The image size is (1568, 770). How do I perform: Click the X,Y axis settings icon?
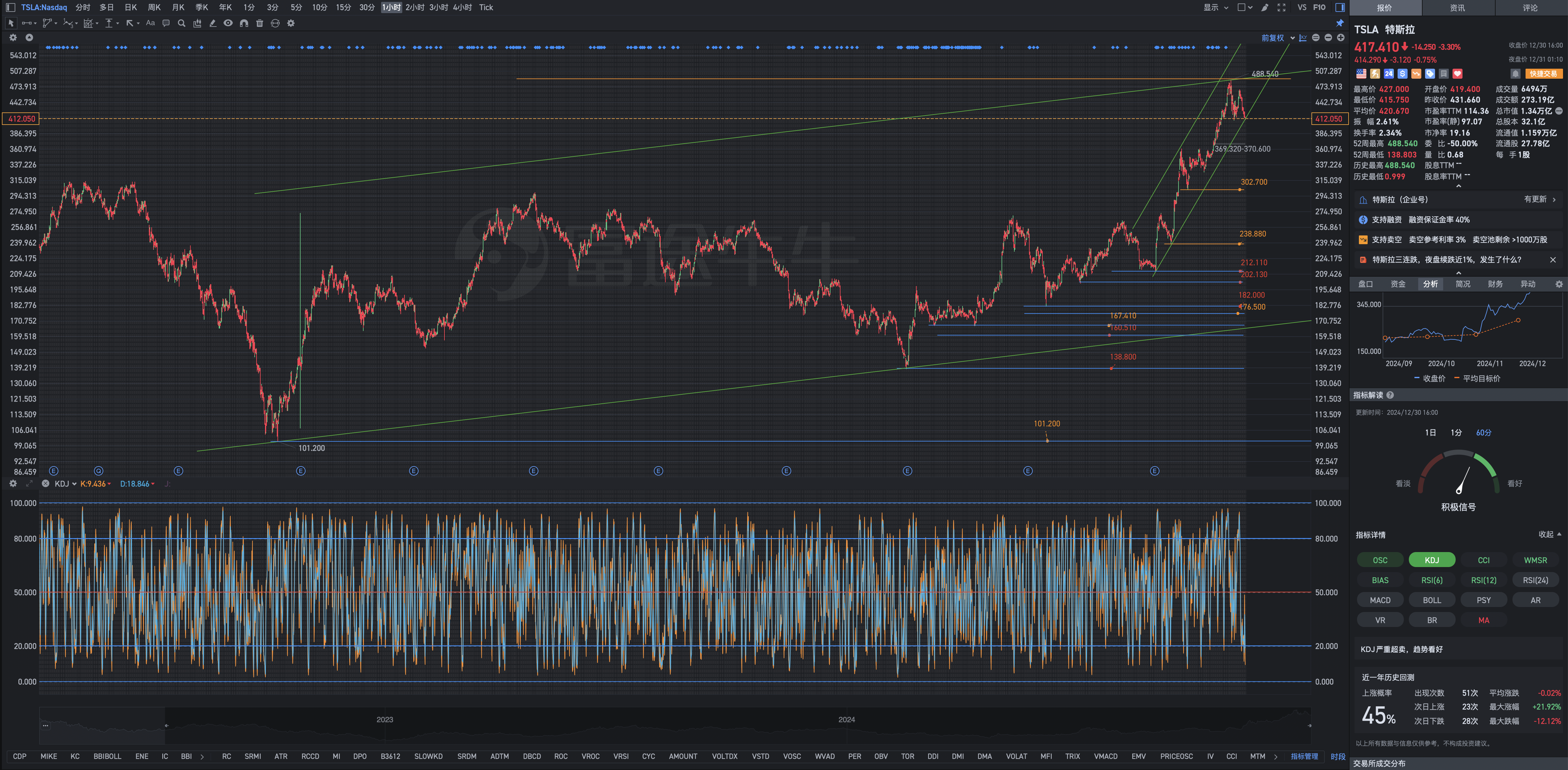click(x=1303, y=38)
